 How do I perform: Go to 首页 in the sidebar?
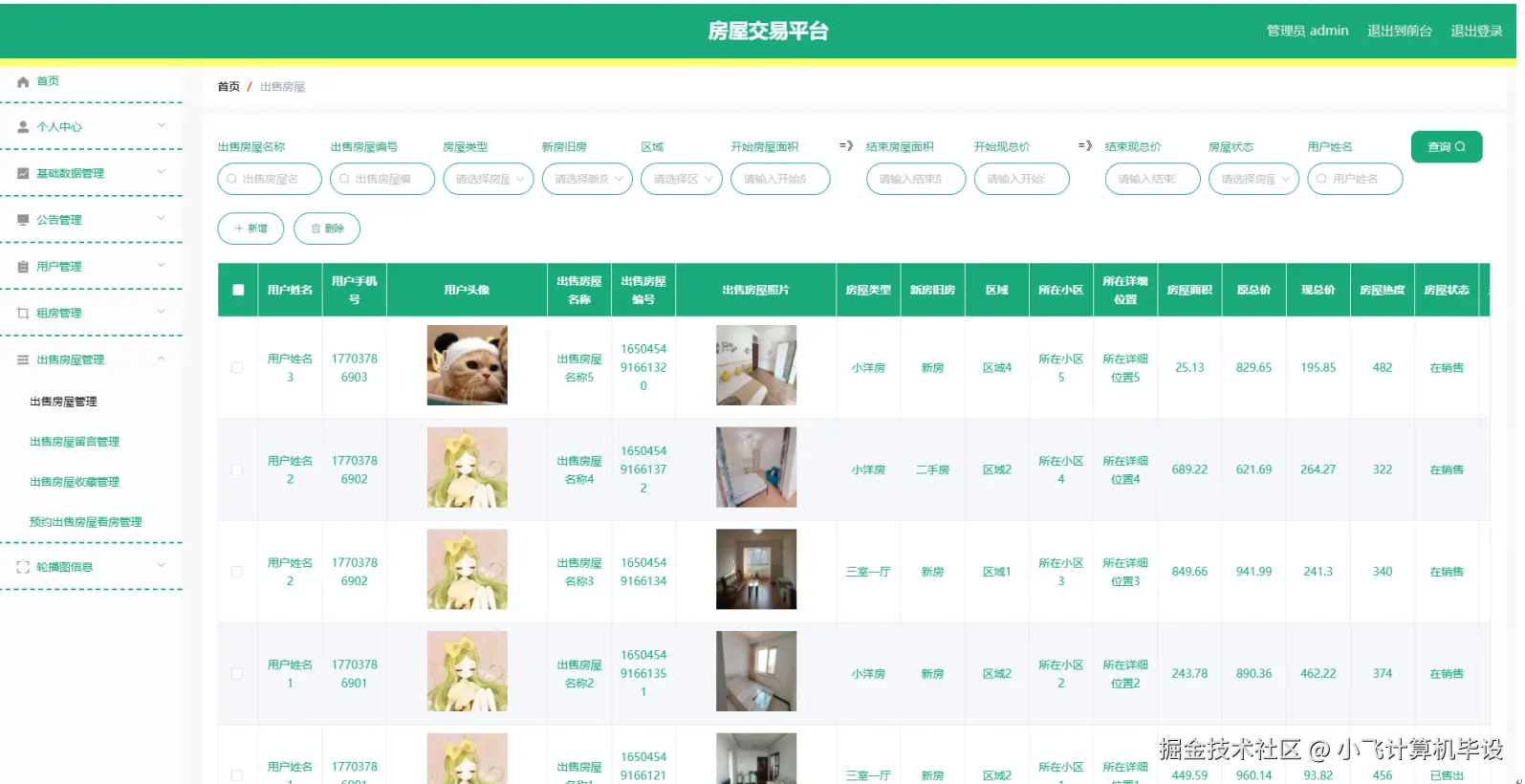[x=48, y=81]
